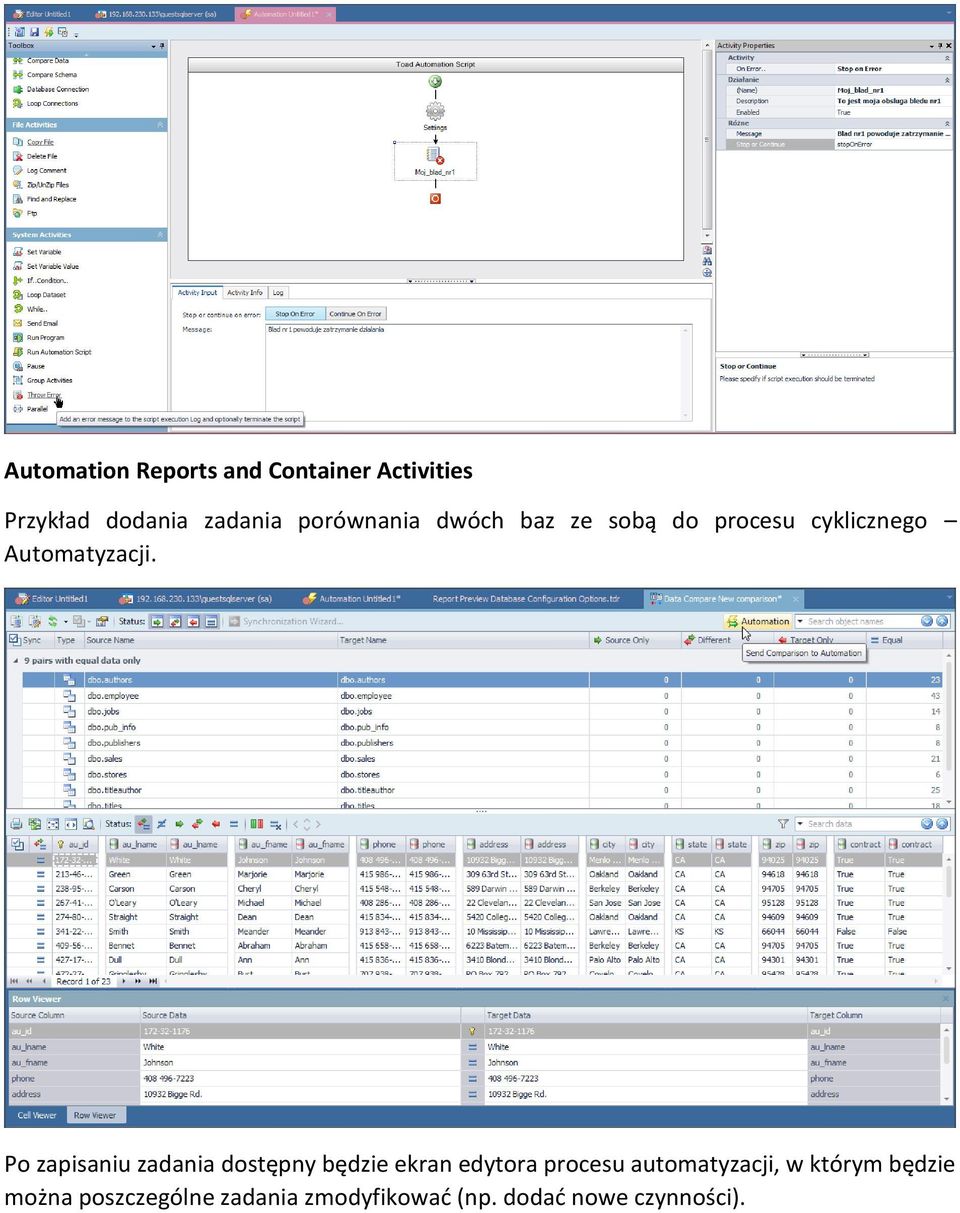The width and height of the screenshot is (960, 1213).
Task: Select Compare Data in the Toolbox
Action: click(x=40, y=61)
